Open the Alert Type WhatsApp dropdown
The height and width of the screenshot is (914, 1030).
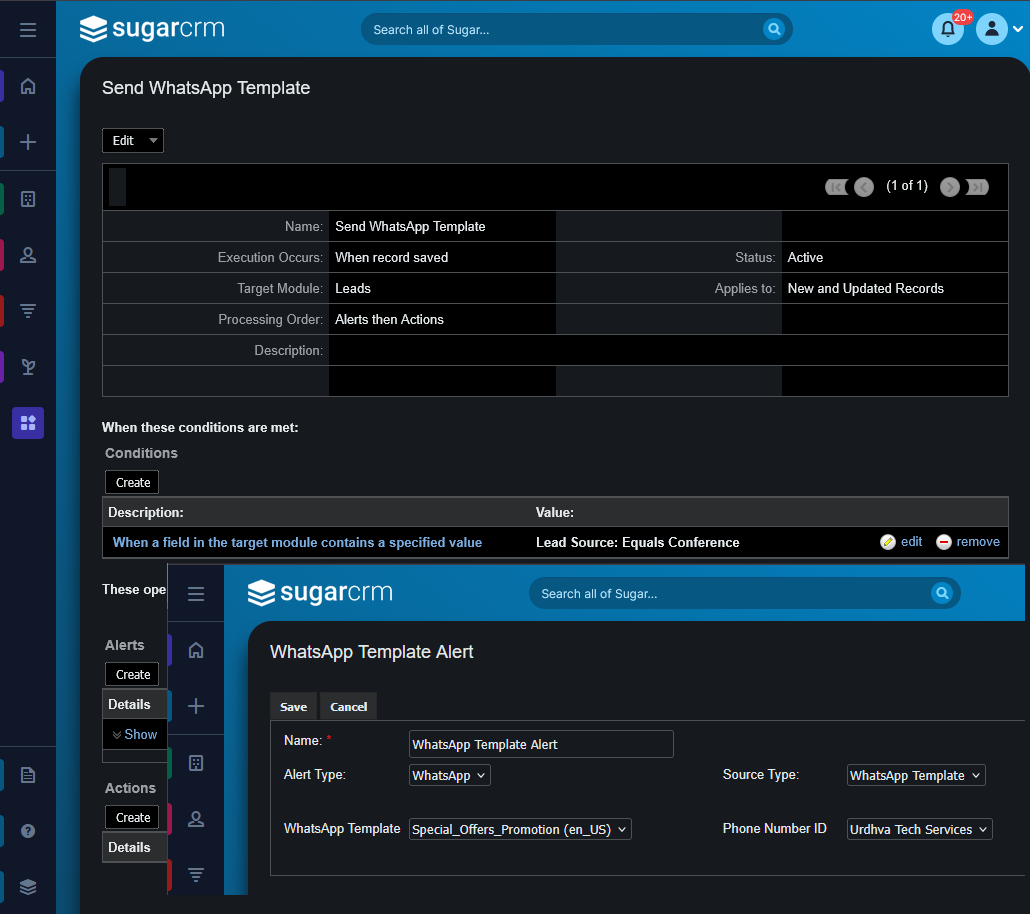pyautogui.click(x=450, y=775)
